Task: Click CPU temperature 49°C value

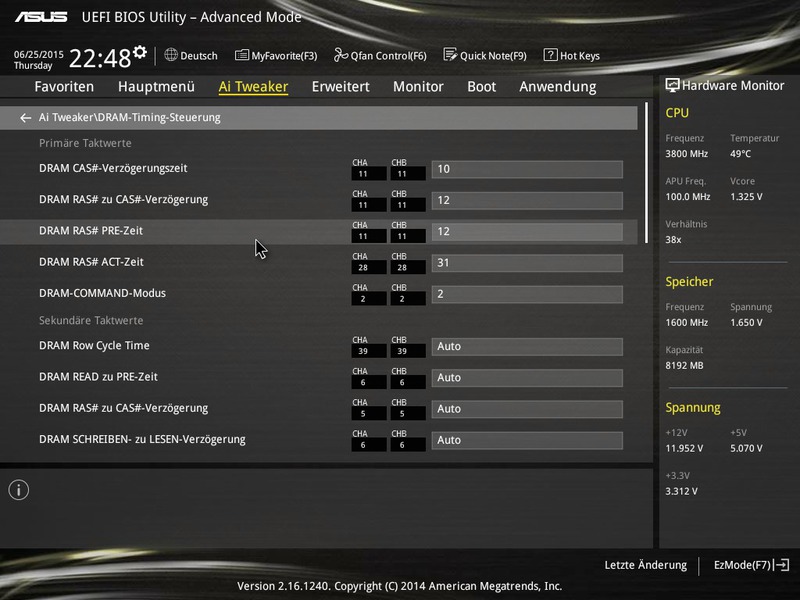Action: (740, 154)
